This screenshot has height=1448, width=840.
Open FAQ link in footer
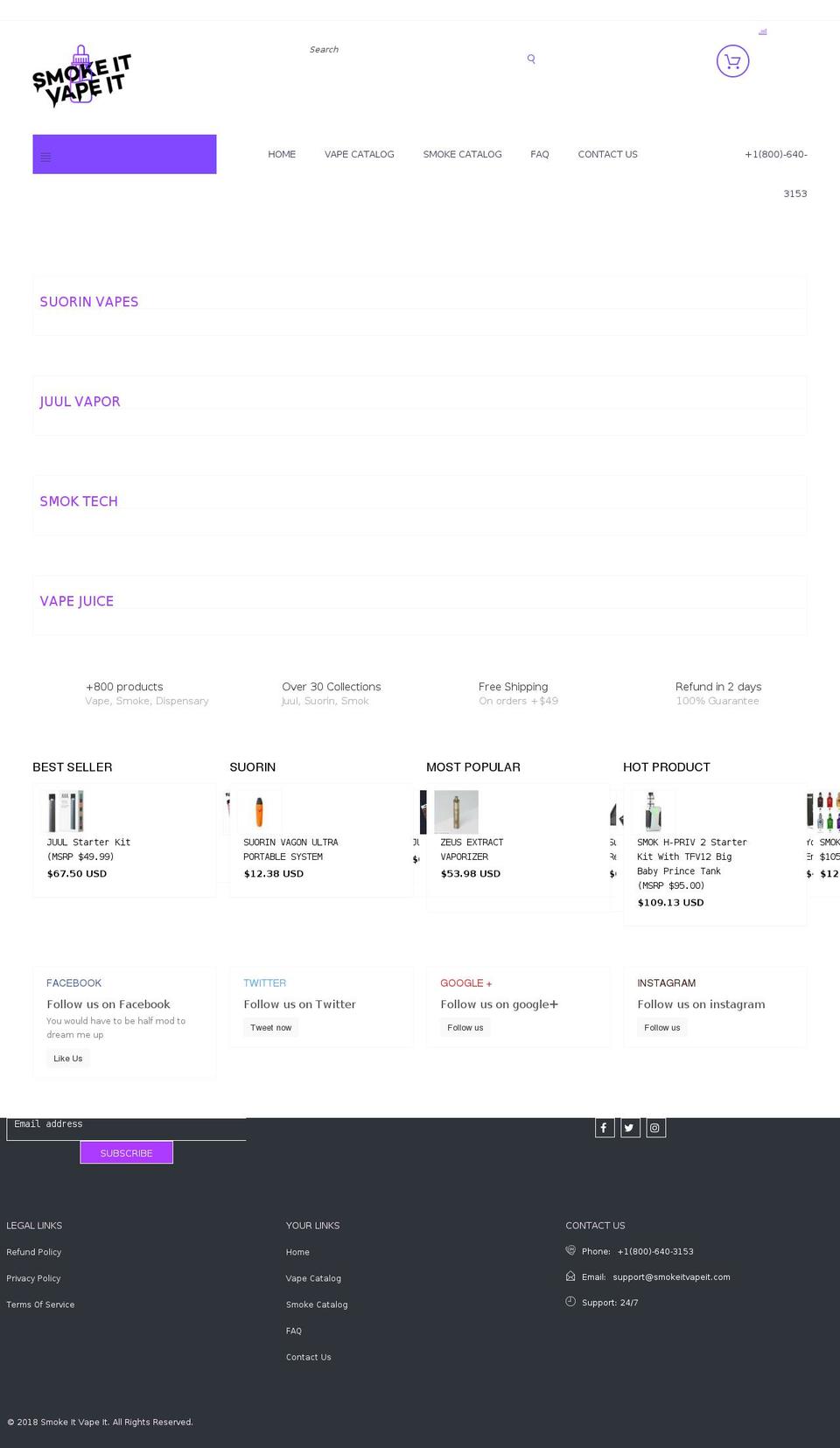[x=294, y=1331]
